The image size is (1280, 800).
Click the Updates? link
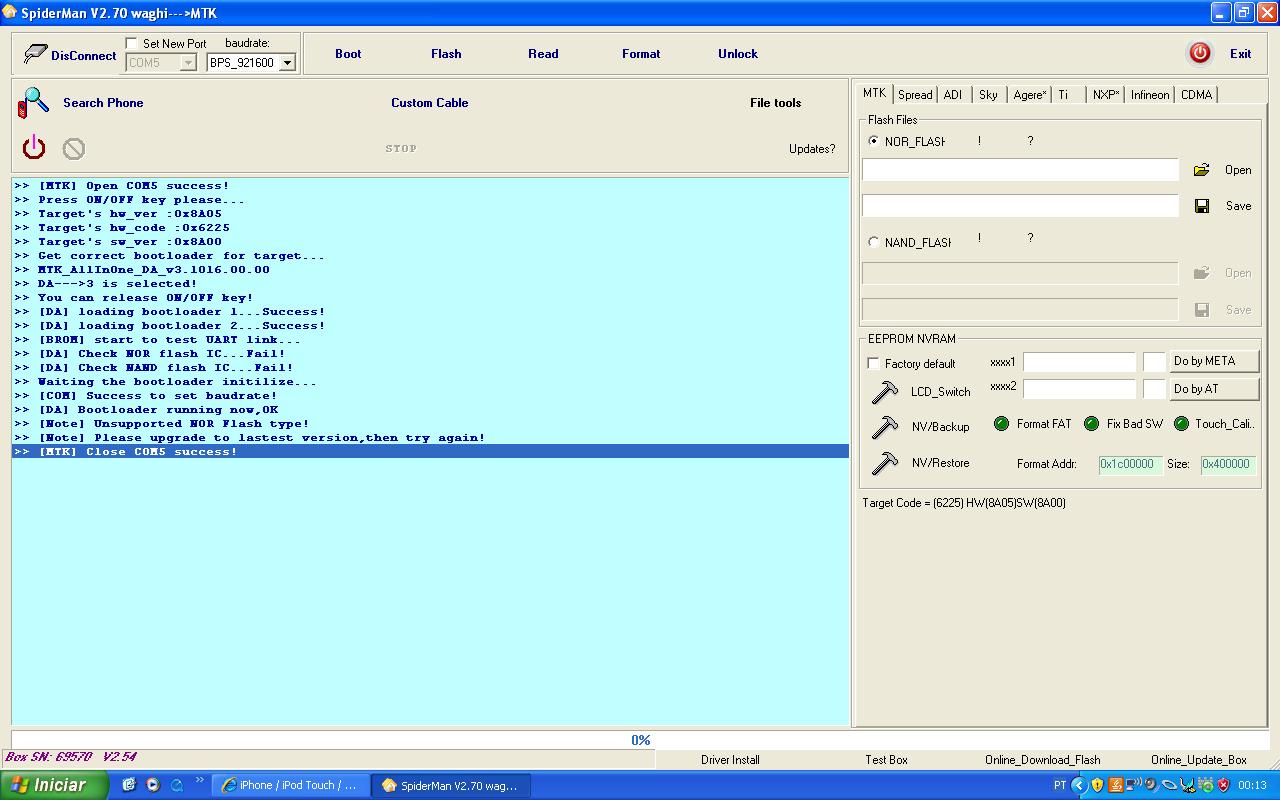(812, 149)
